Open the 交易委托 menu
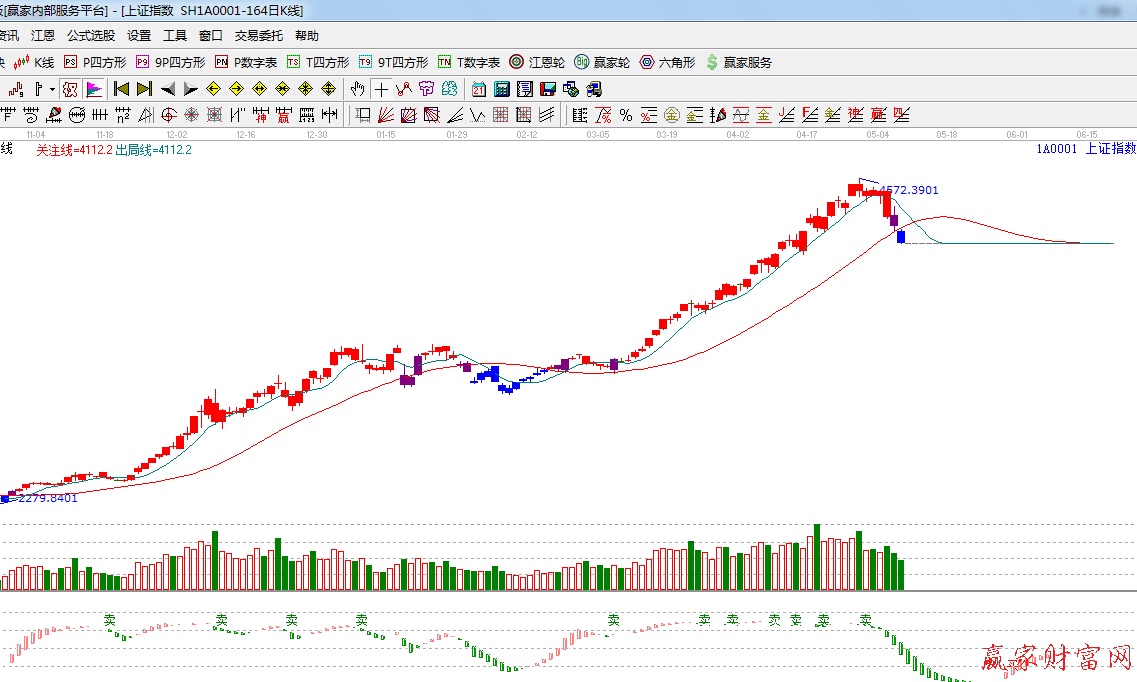 pos(259,35)
